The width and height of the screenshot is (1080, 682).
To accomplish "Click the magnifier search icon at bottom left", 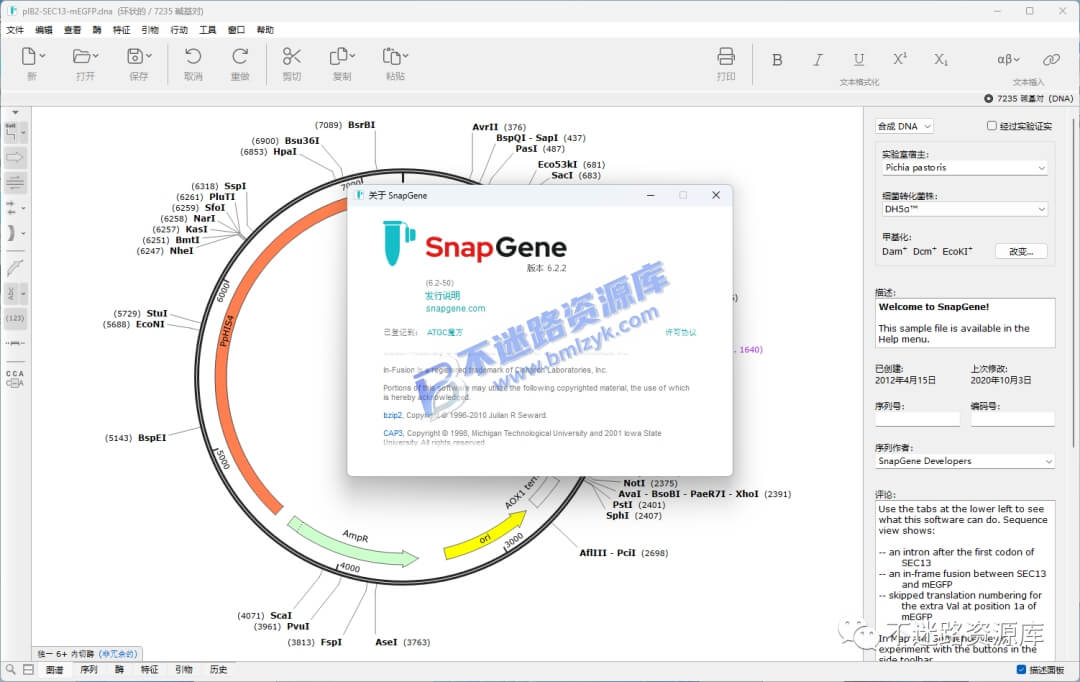I will pyautogui.click(x=10, y=670).
